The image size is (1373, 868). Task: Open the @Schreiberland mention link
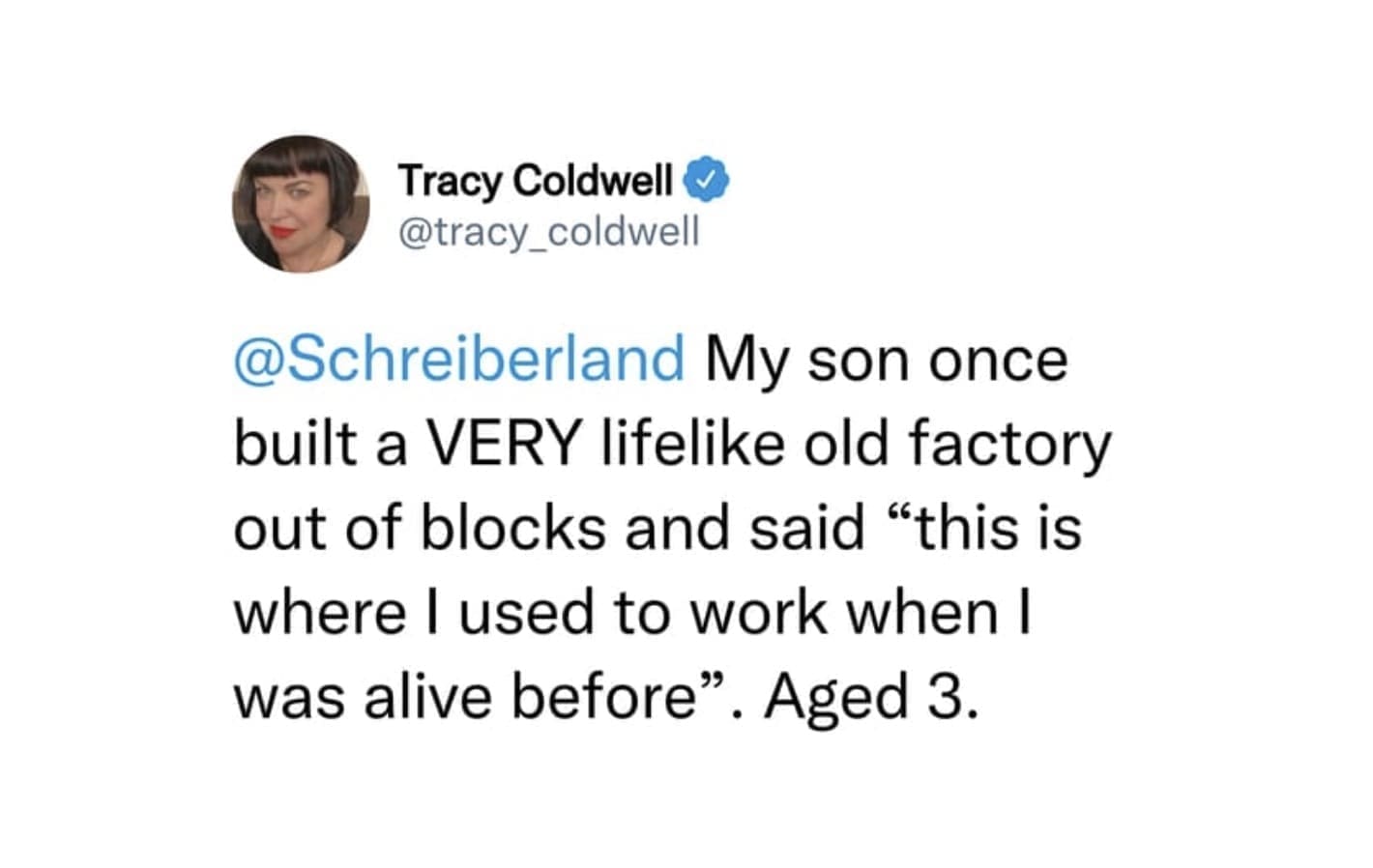(x=459, y=360)
